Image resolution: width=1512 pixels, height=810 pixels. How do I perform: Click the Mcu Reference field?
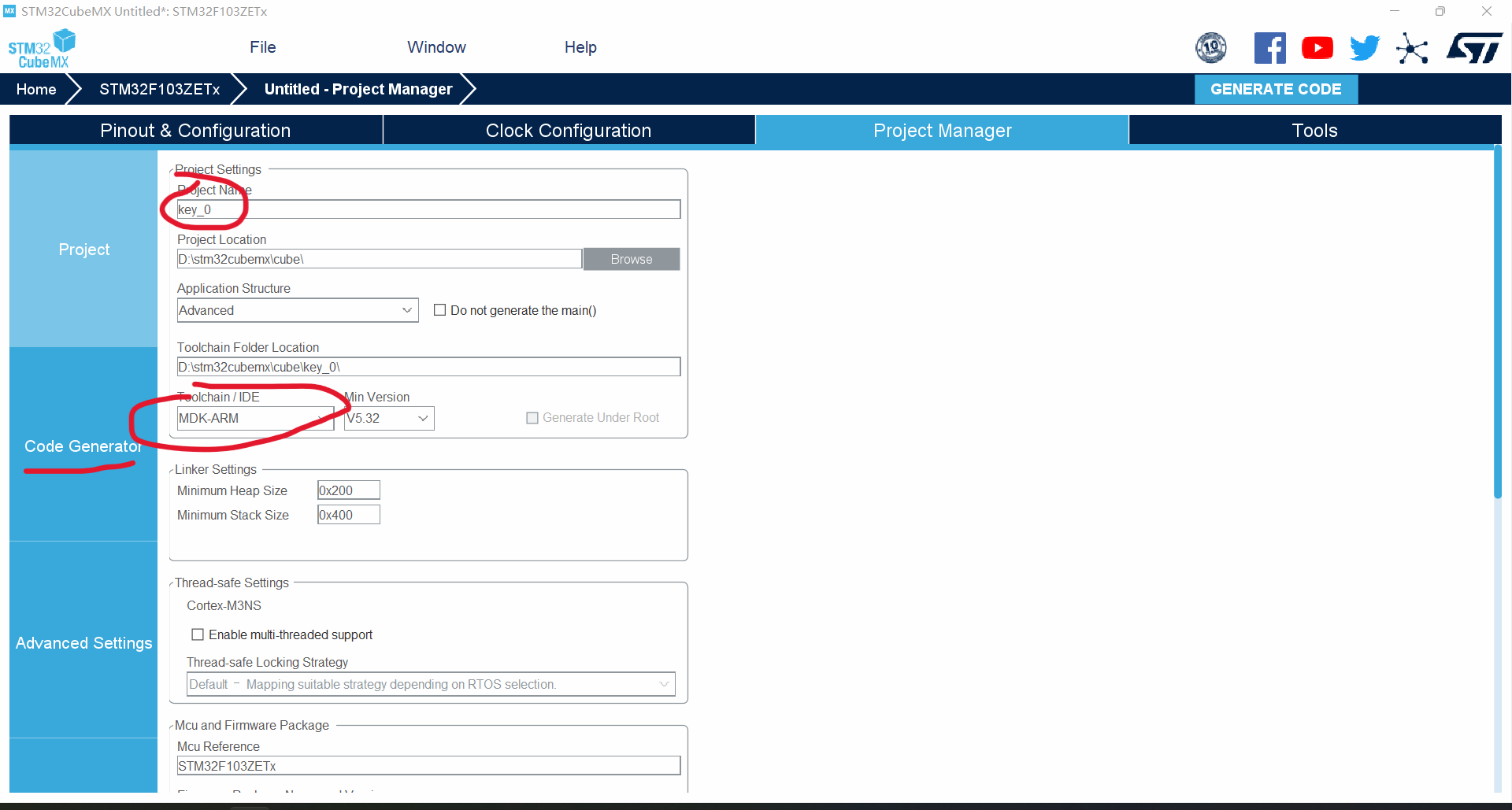(x=428, y=766)
